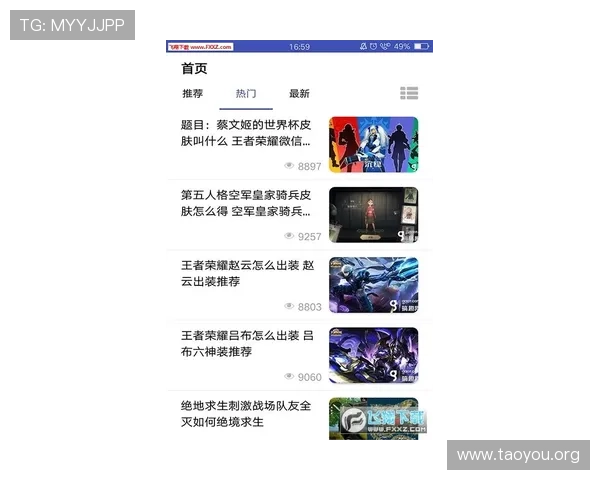
Task: Tap the 吕布 article thumbnail
Action: click(373, 355)
